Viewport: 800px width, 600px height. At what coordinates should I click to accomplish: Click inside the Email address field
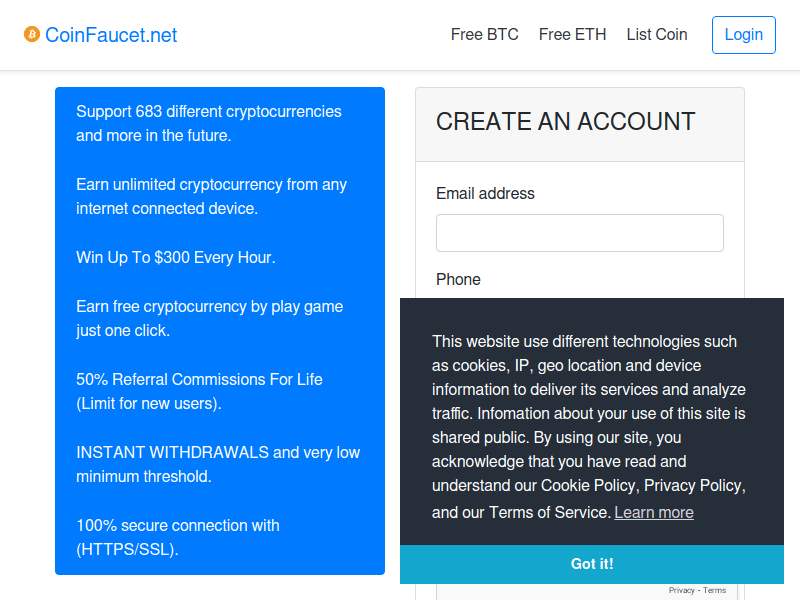coord(579,232)
